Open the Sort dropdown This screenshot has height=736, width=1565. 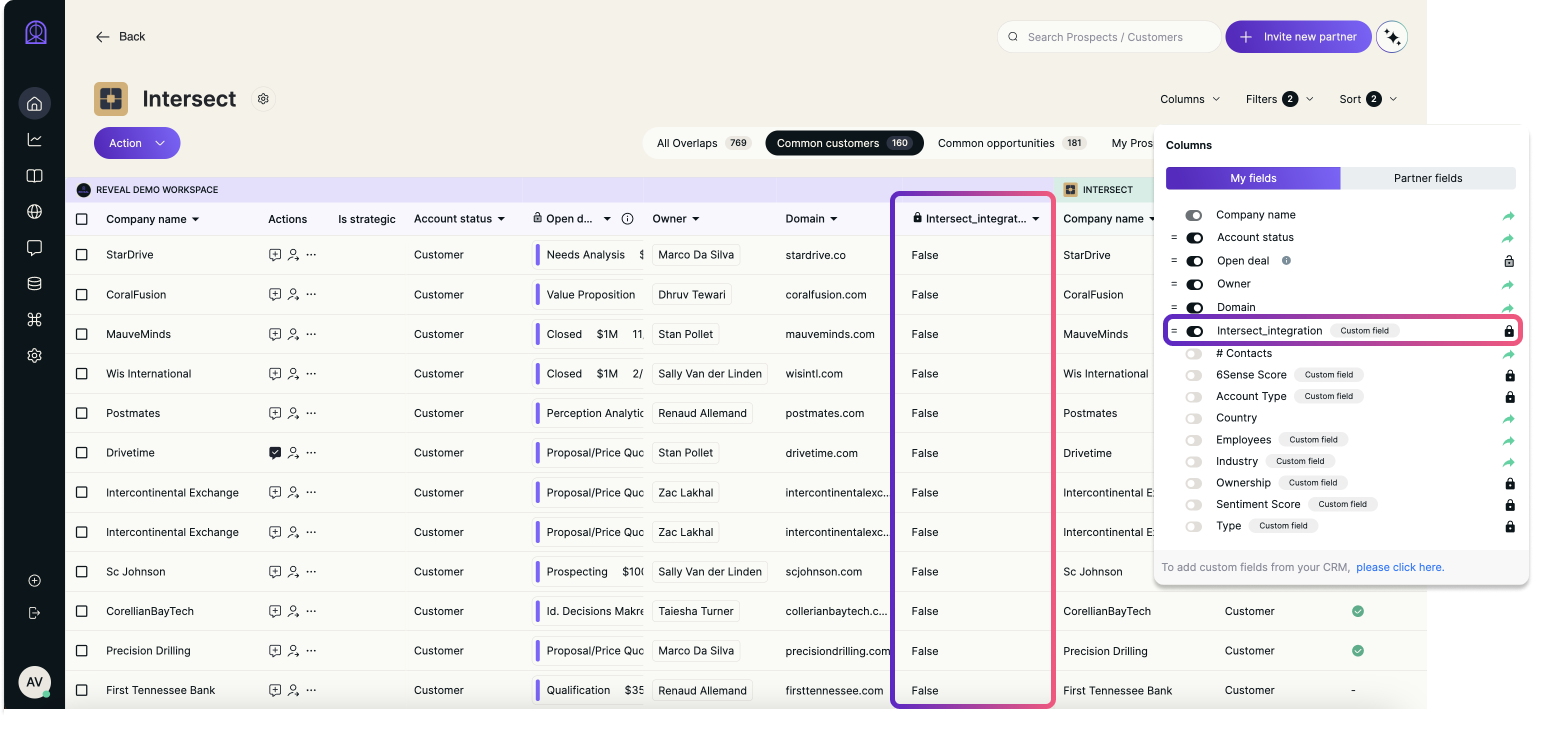click(1368, 99)
